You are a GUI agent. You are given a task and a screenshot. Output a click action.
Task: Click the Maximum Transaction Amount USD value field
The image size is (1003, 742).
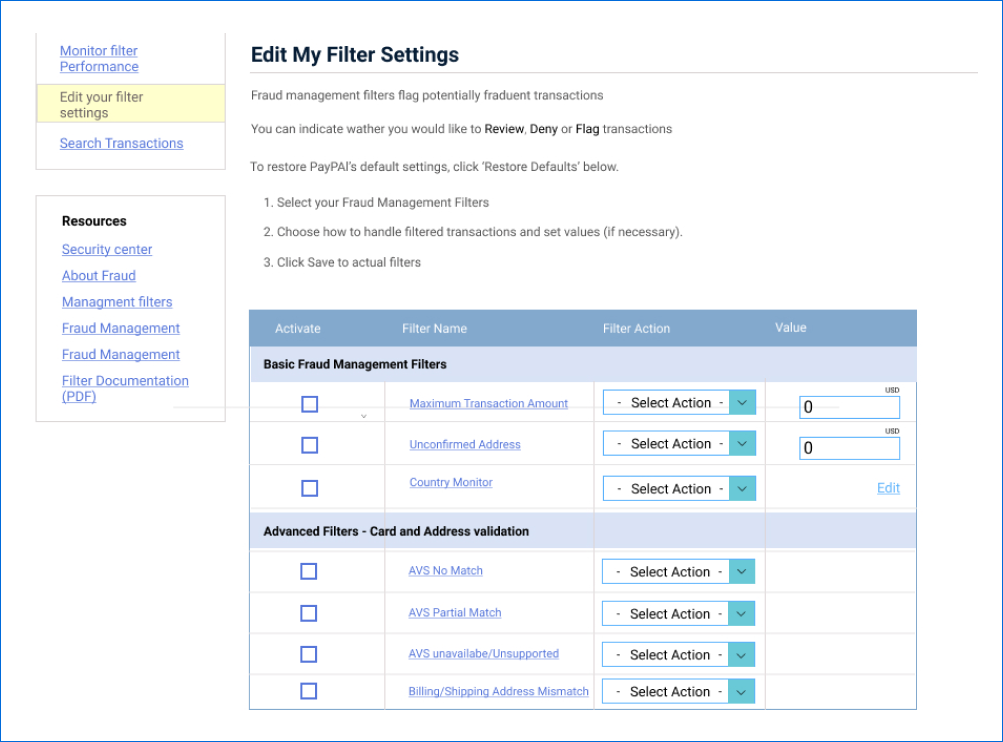point(849,408)
